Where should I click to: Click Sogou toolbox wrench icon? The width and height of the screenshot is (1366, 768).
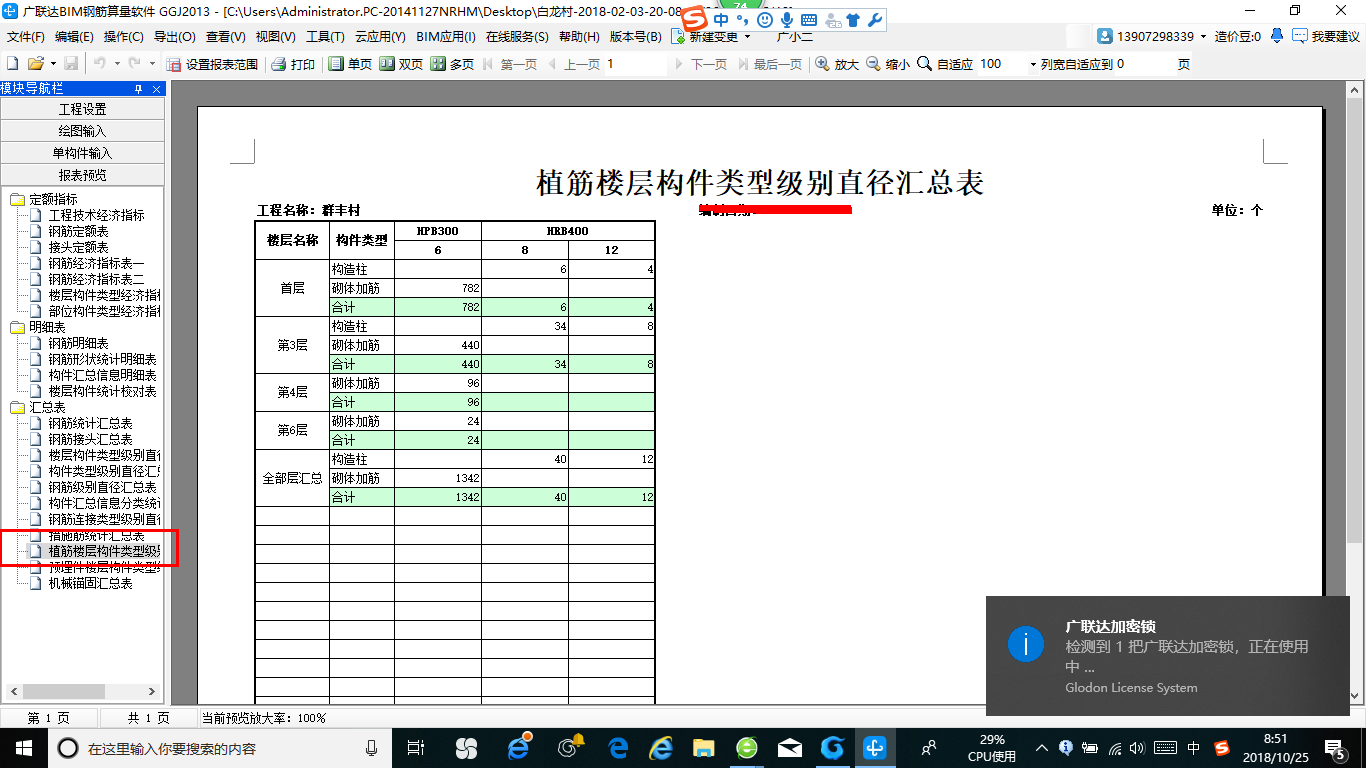(874, 20)
